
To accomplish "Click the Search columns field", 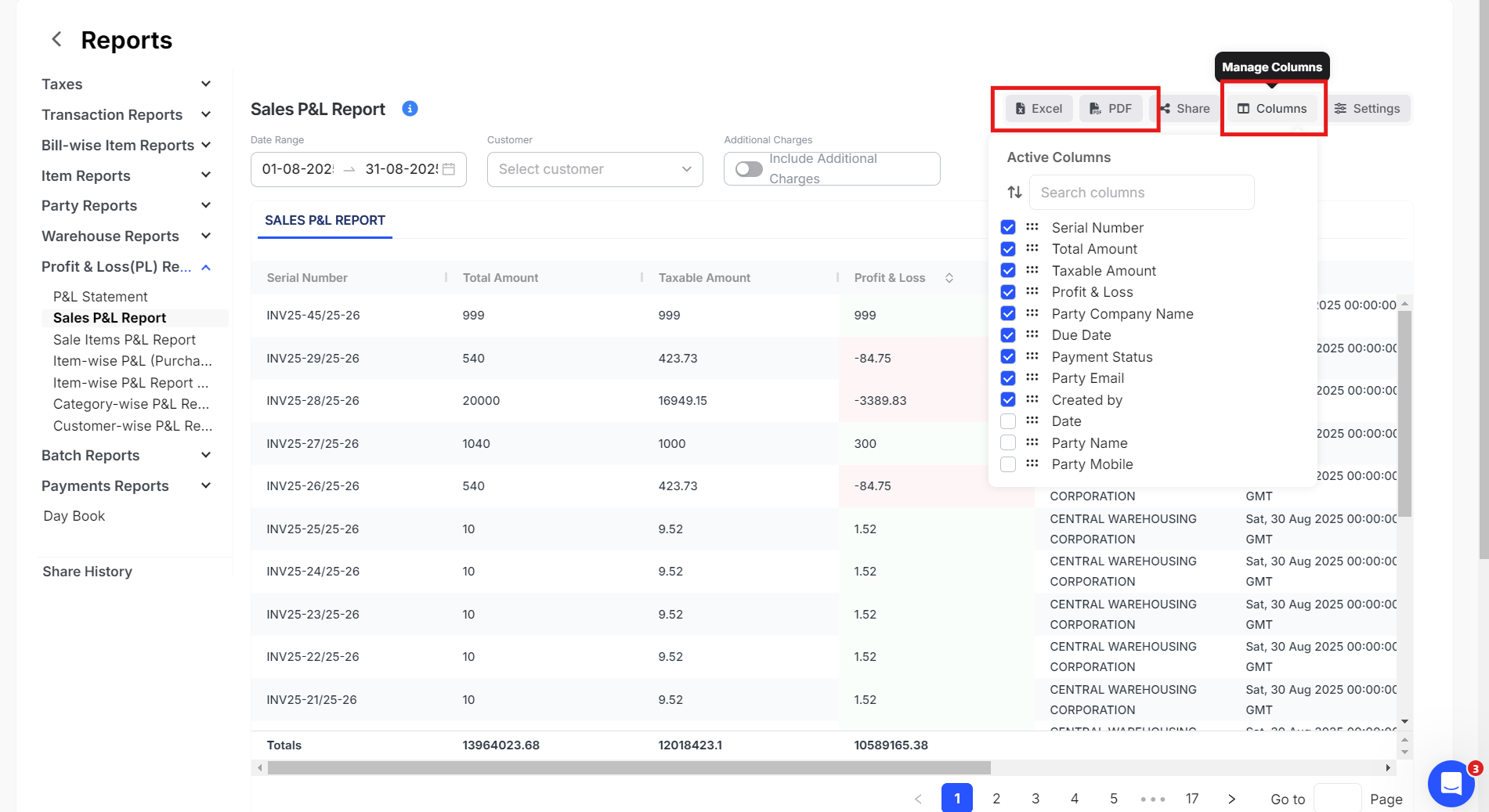I will coord(1141,193).
